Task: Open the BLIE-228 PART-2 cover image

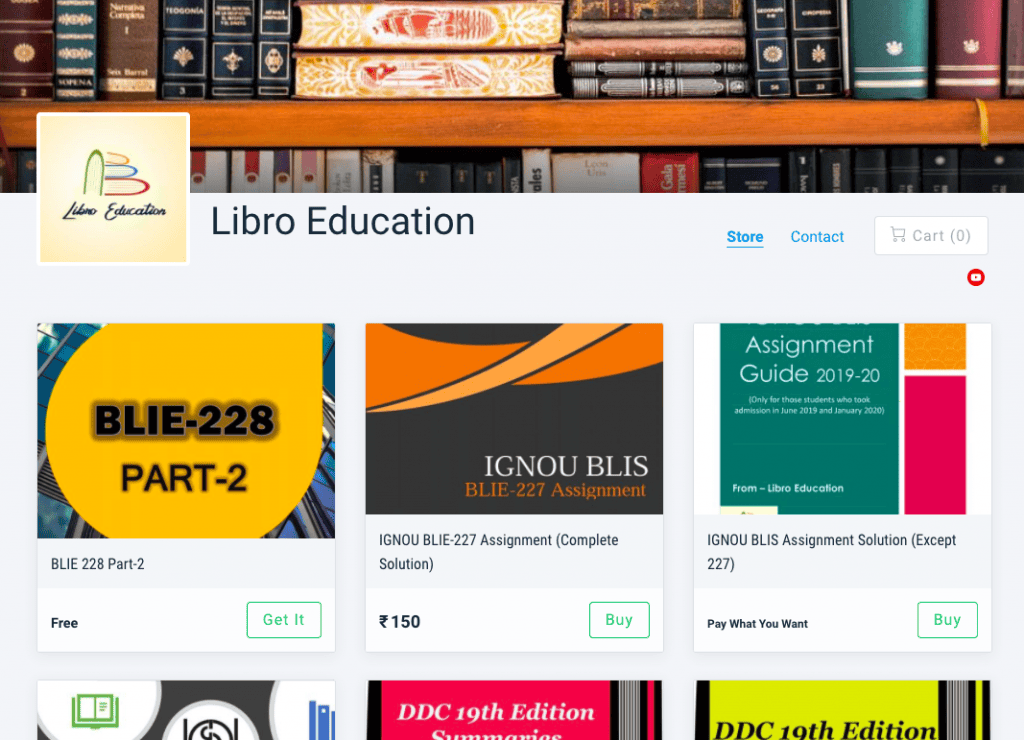Action: tap(186, 430)
